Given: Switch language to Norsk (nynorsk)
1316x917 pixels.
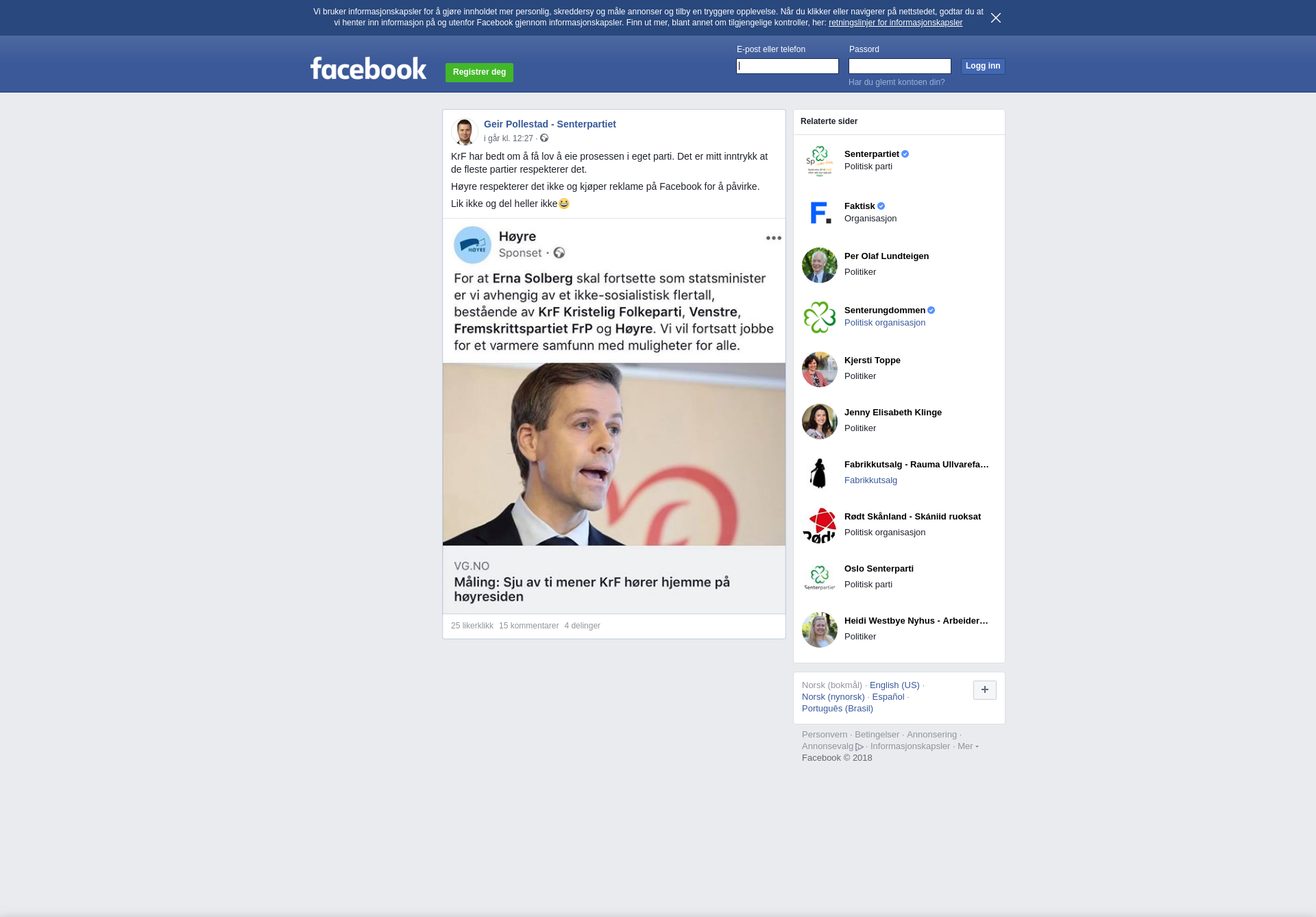Looking at the screenshot, I should (833, 697).
